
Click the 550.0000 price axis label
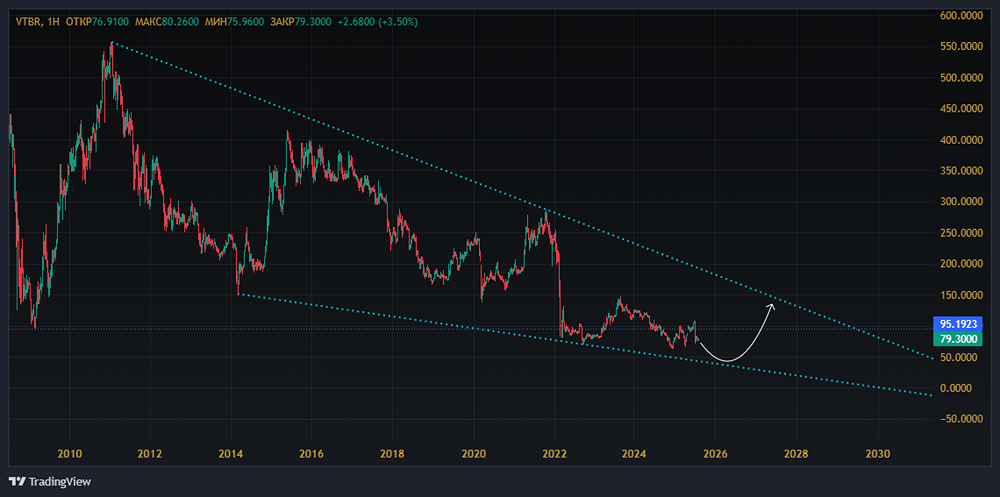pyautogui.click(x=960, y=47)
